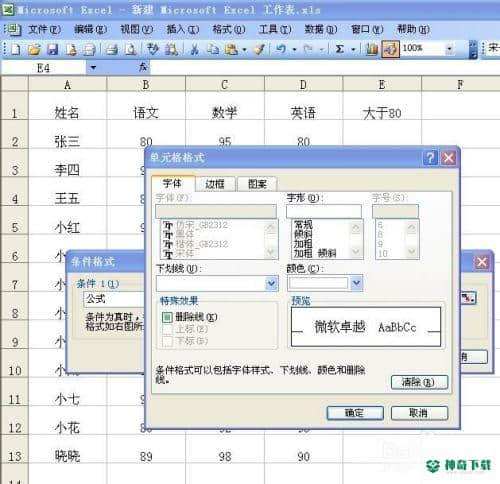Click the New workbook toolbar icon
500x484 pixels.
16,49
